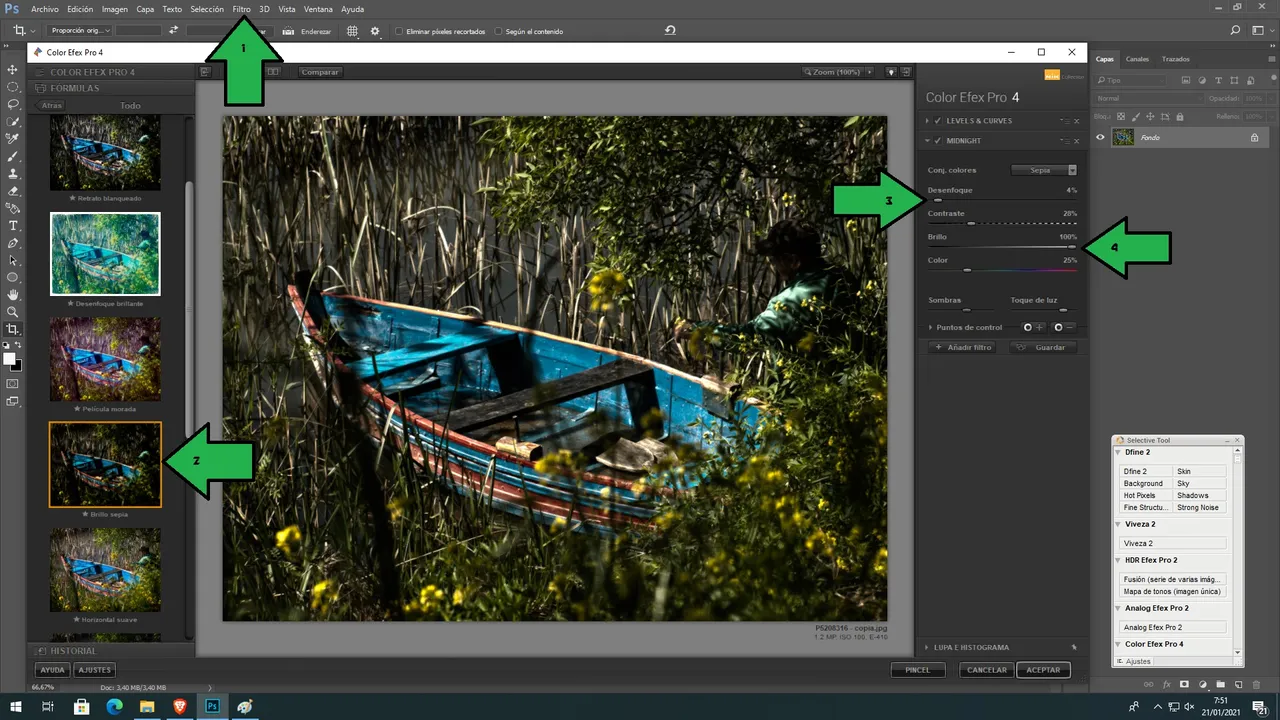Select the Pen tool
1280x720 pixels.
pos(13,243)
